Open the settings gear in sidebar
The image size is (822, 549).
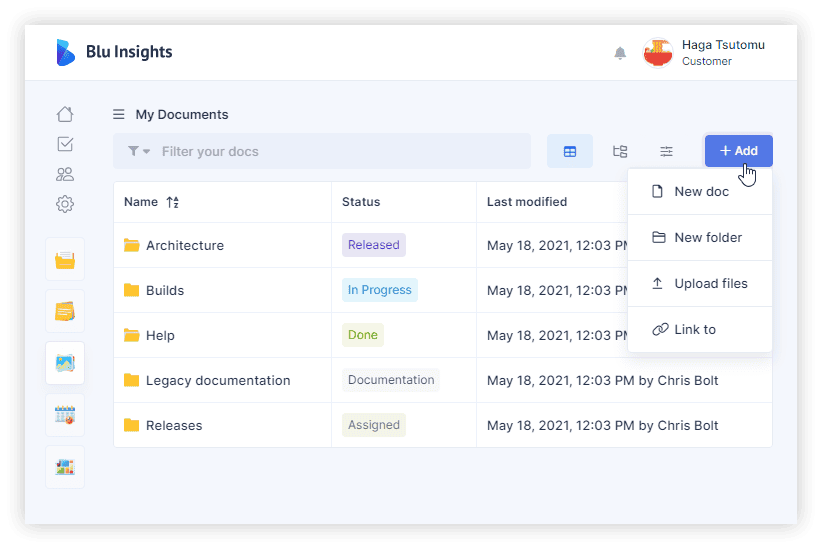[x=65, y=204]
